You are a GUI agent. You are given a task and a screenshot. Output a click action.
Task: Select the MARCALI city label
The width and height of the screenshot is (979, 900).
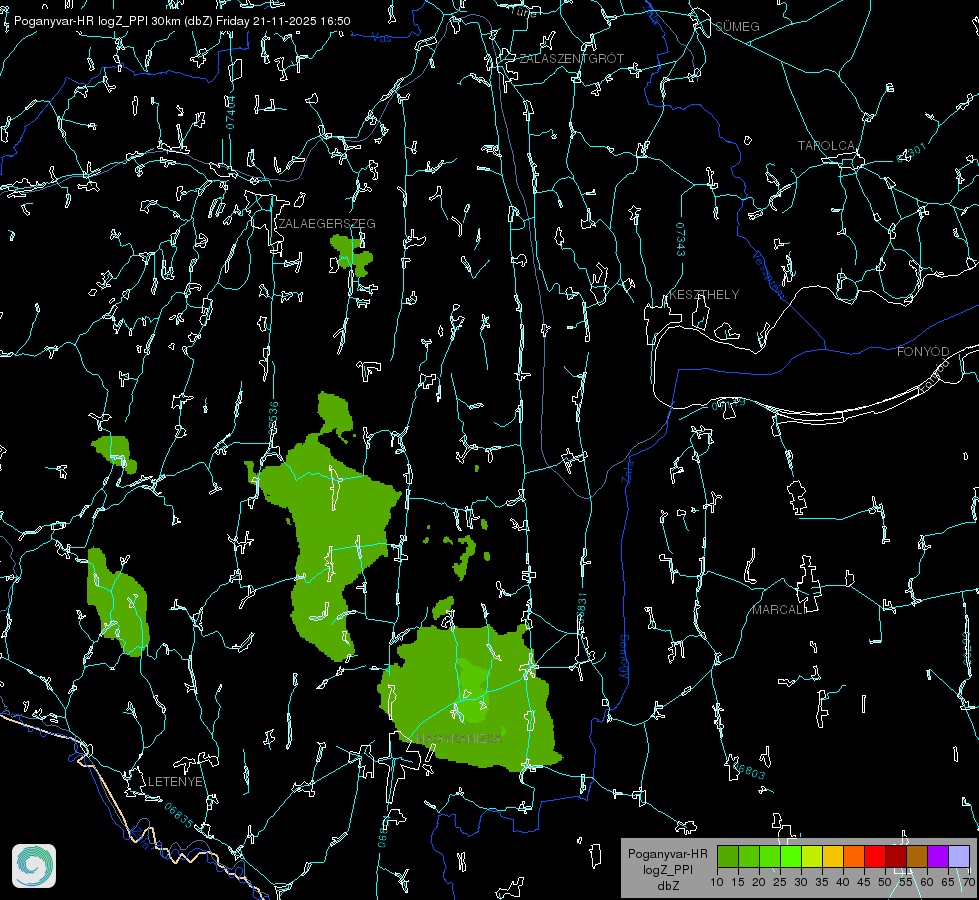779,610
